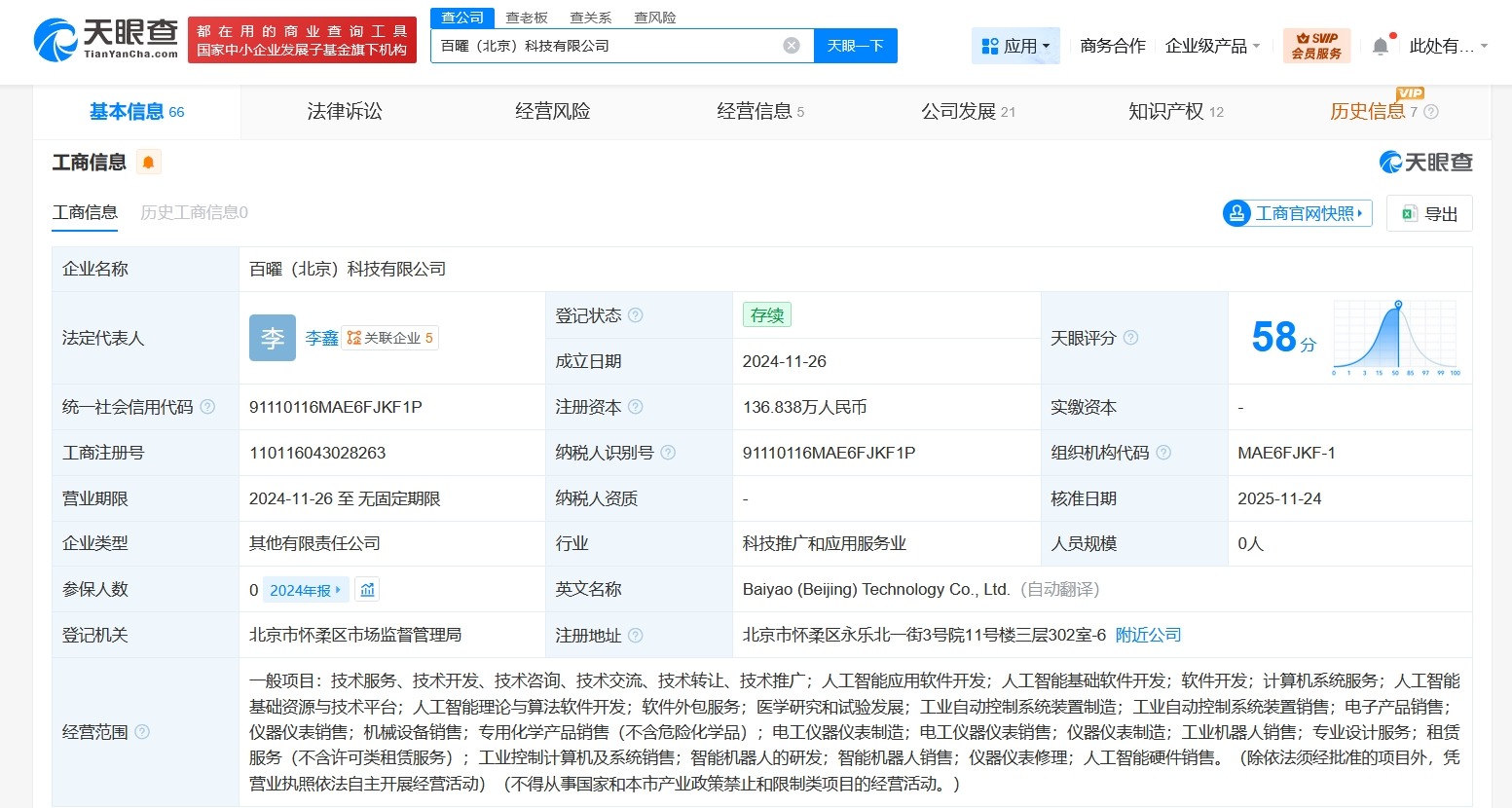Click the help icon beside 注册资本
This screenshot has height=808, width=1512.
coord(636,406)
